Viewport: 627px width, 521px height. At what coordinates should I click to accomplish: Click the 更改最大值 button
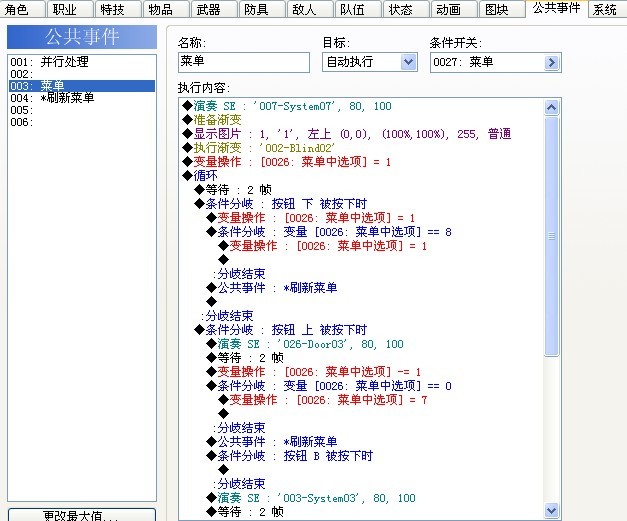point(82,515)
